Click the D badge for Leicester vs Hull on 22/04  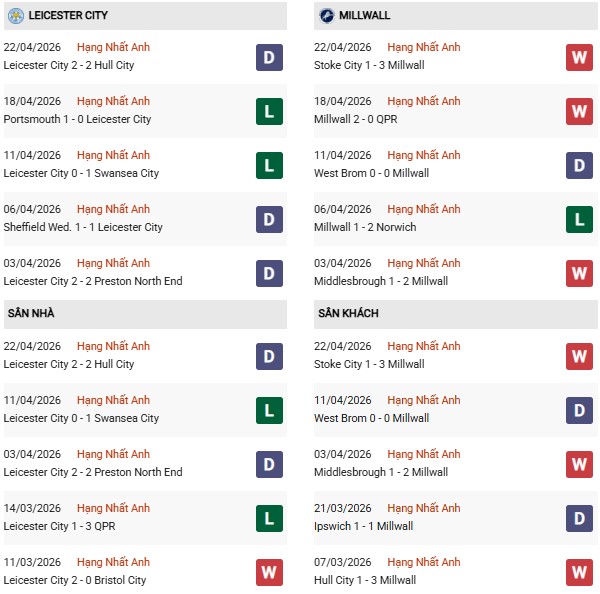(268, 57)
